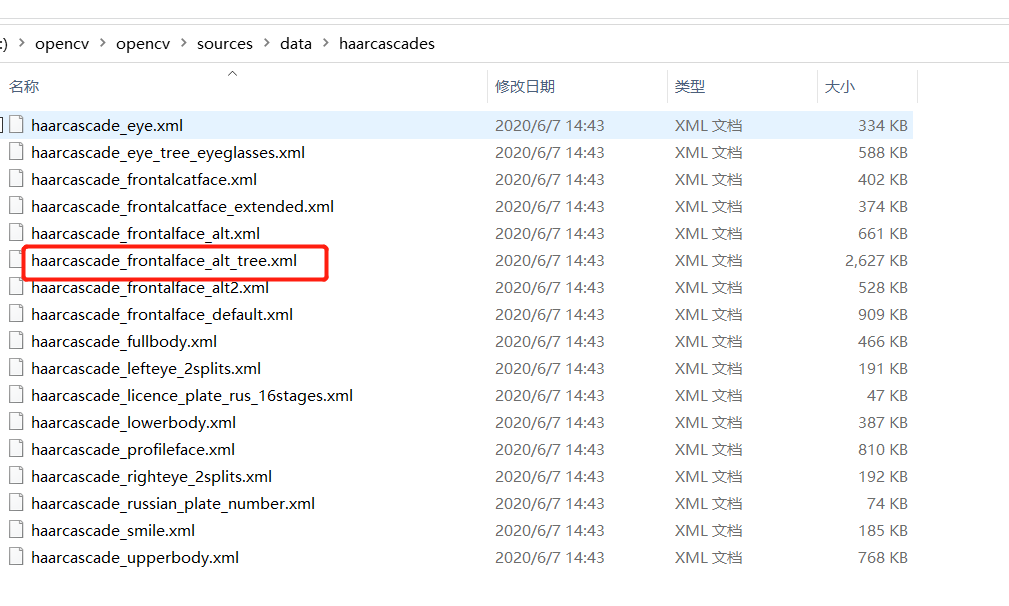This screenshot has width=1009, height=606.
Task: Expand the chevron after data breadcrumb
Action: (326, 43)
